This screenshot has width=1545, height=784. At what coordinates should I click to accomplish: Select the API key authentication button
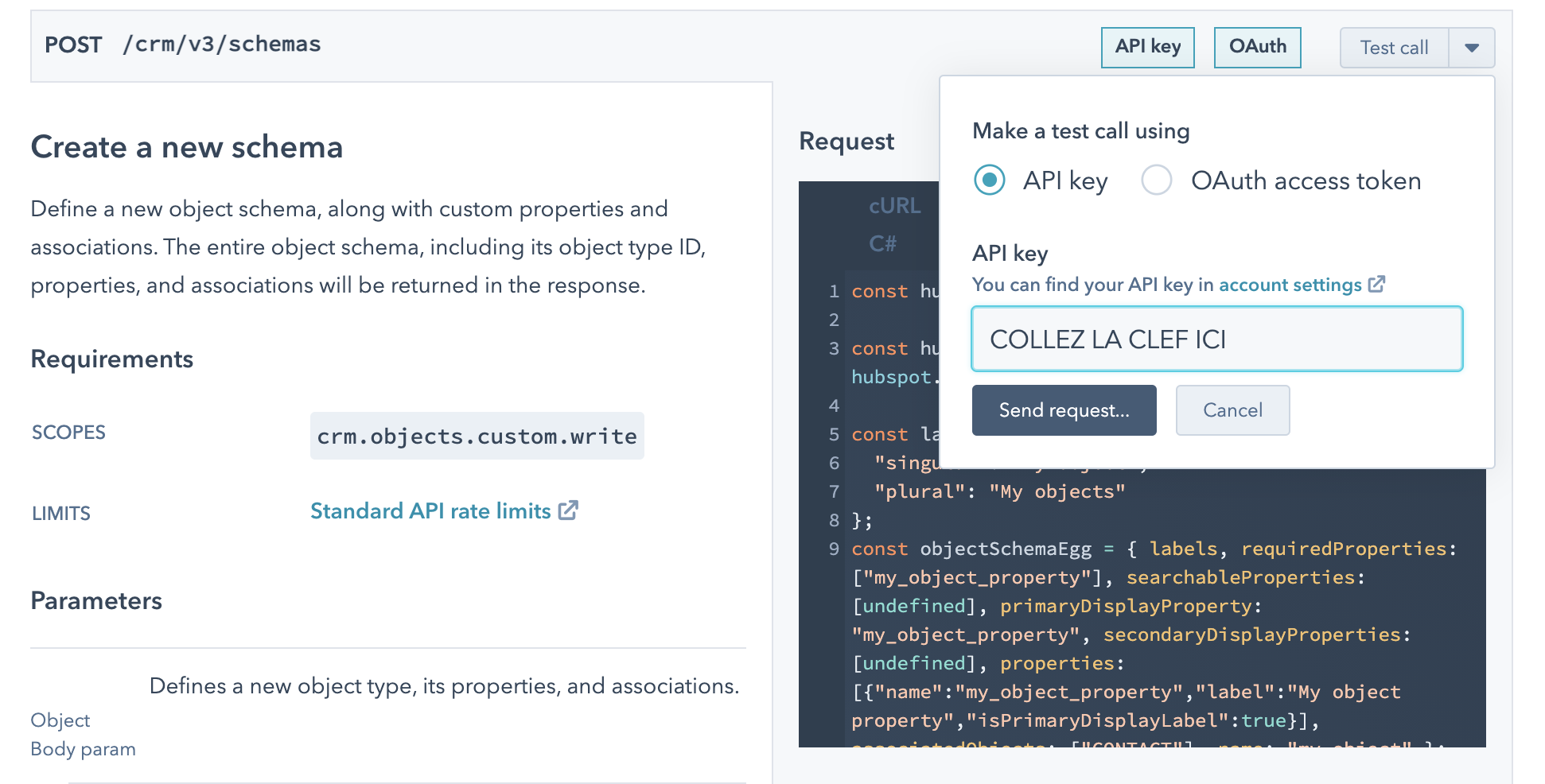1147,47
